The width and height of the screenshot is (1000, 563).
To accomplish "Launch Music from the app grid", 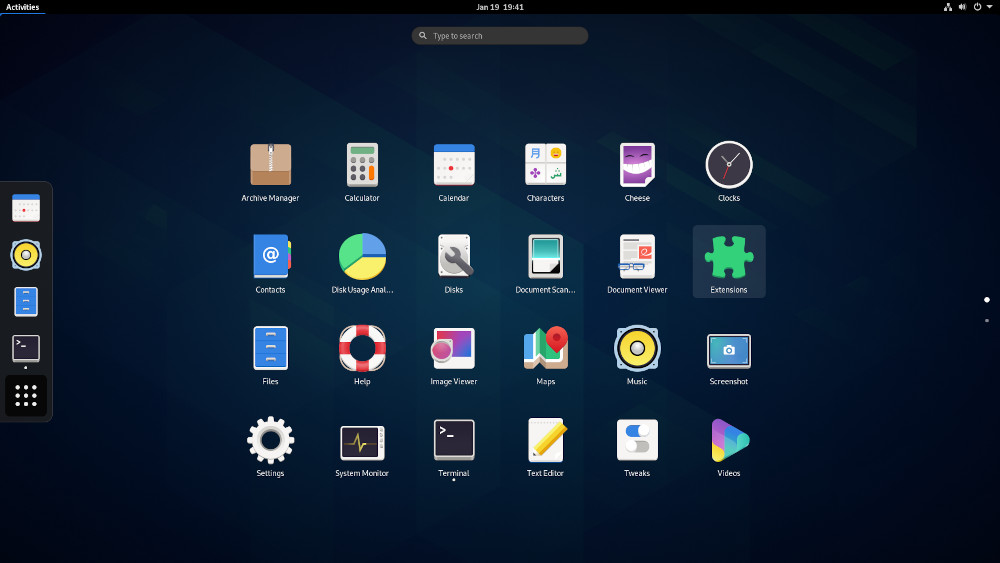I will point(637,354).
